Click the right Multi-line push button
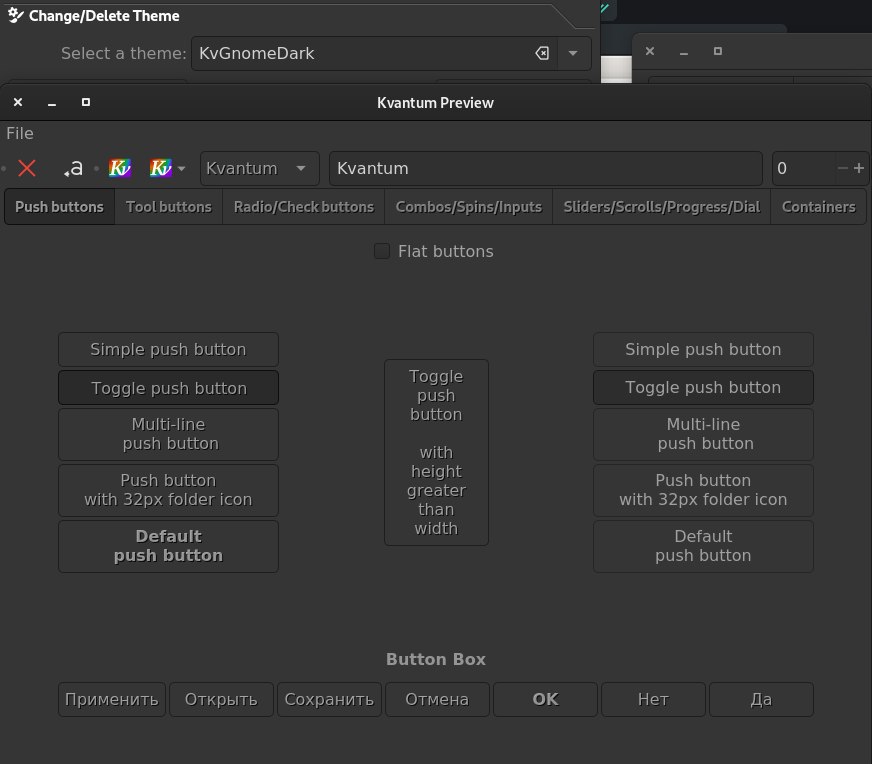 tap(703, 434)
